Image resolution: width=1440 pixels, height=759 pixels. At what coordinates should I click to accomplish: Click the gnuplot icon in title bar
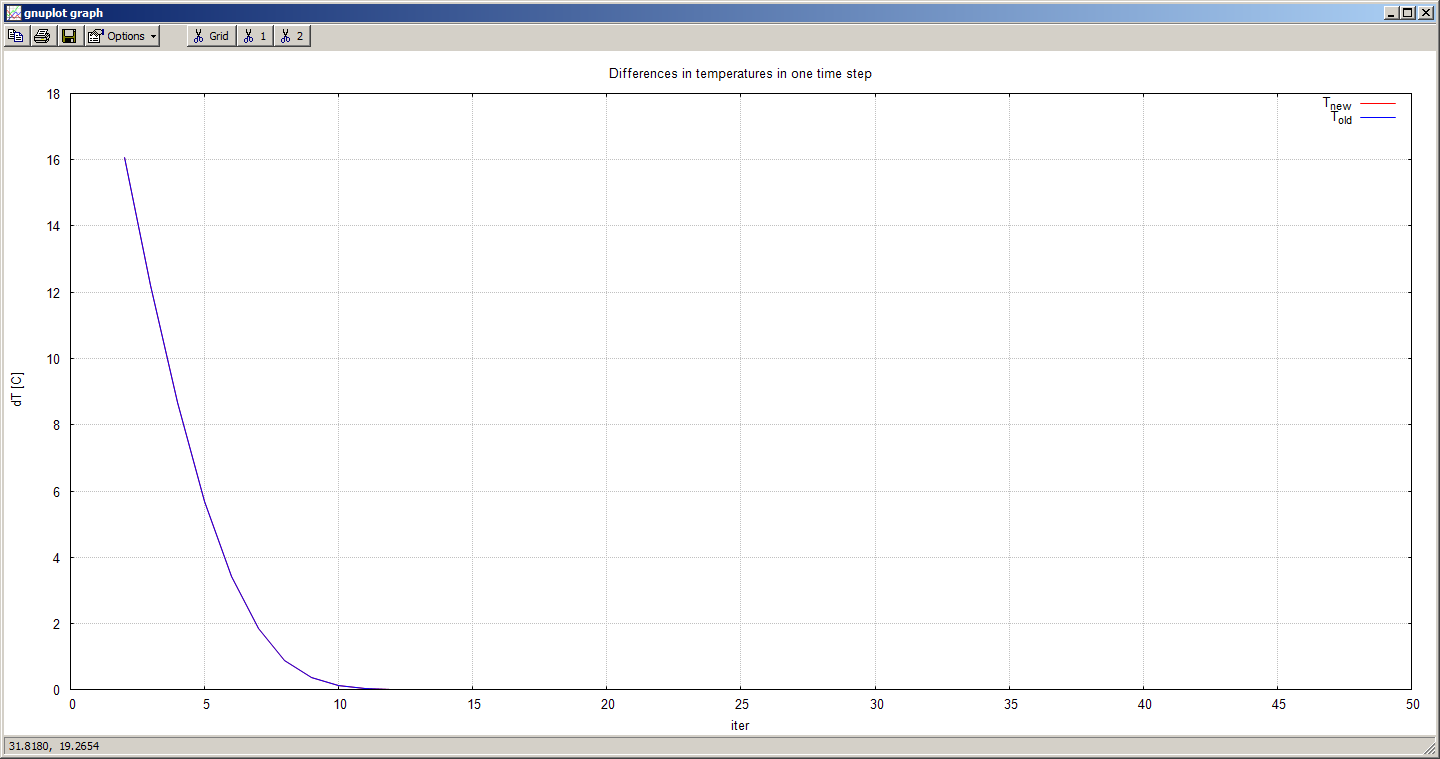(13, 13)
